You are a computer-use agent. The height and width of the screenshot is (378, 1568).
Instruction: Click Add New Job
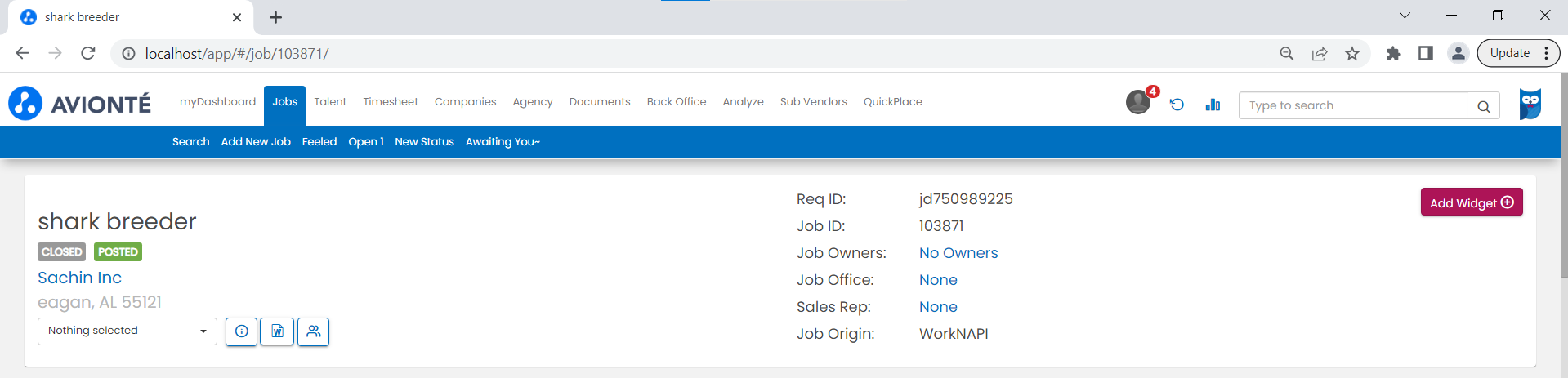(x=256, y=142)
